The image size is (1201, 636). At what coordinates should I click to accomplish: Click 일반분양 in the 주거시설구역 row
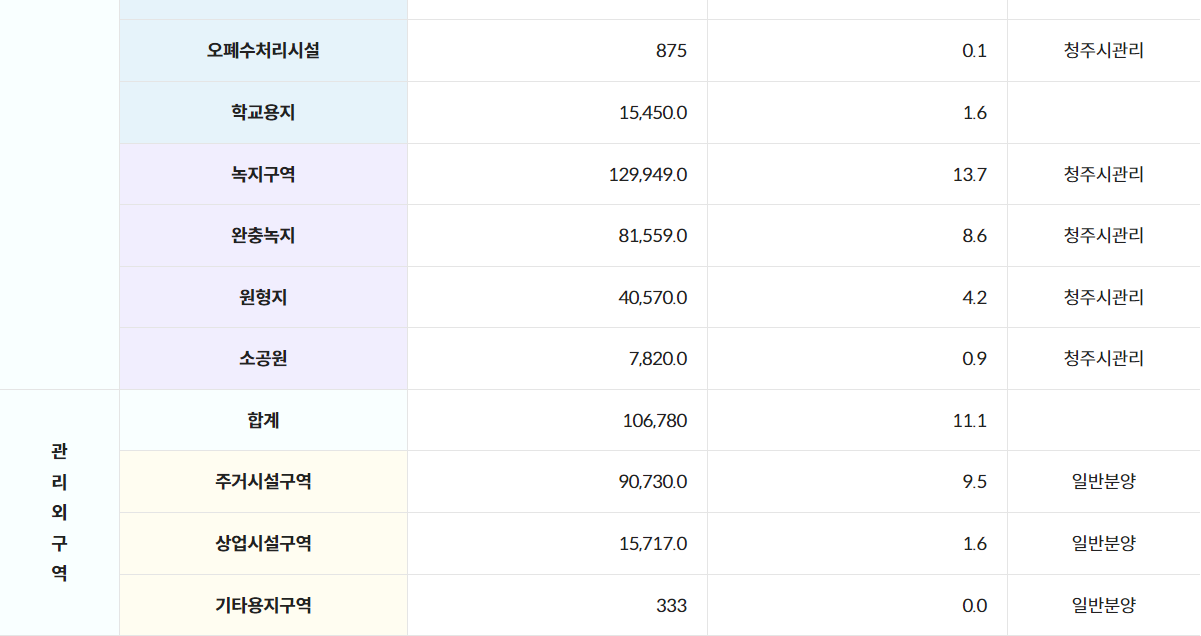tap(1103, 482)
